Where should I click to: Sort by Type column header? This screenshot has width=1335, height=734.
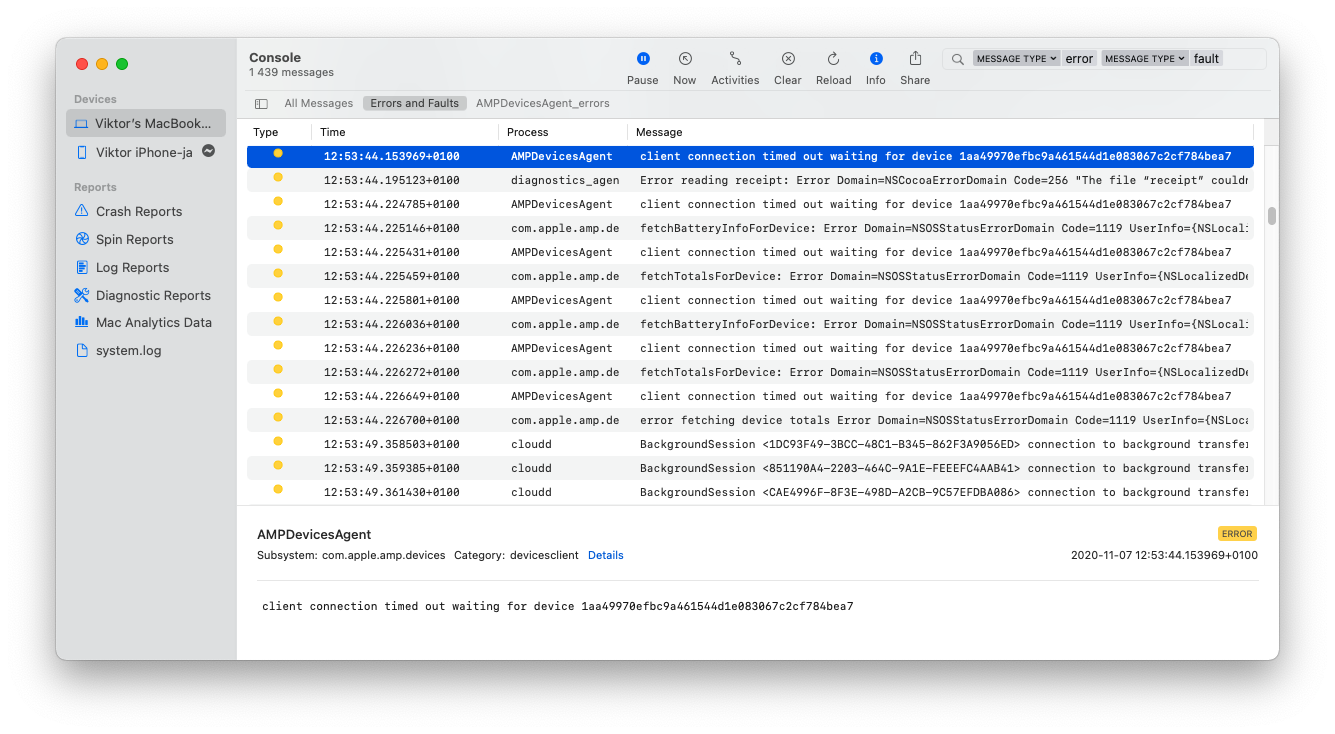(x=266, y=132)
